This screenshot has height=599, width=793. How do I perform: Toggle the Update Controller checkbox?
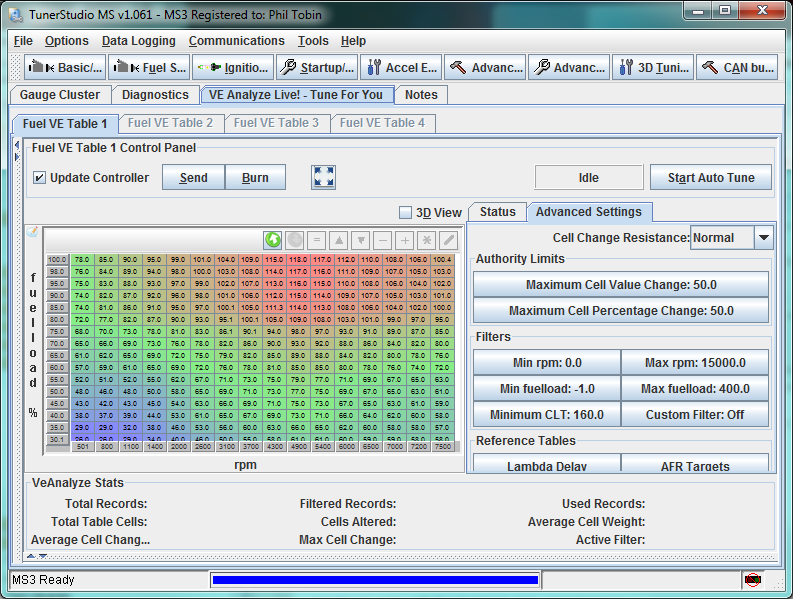[x=40, y=178]
